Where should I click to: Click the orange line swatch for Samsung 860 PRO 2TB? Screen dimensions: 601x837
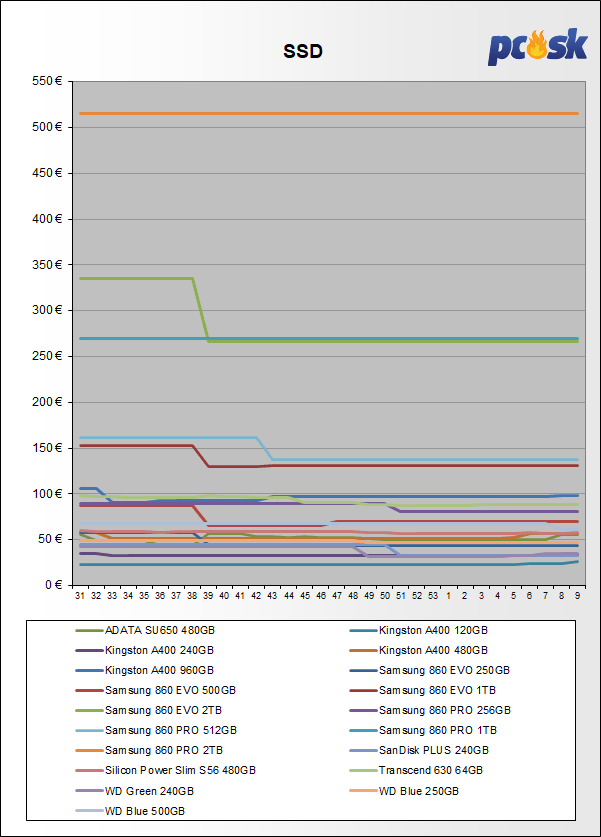[x=89, y=751]
